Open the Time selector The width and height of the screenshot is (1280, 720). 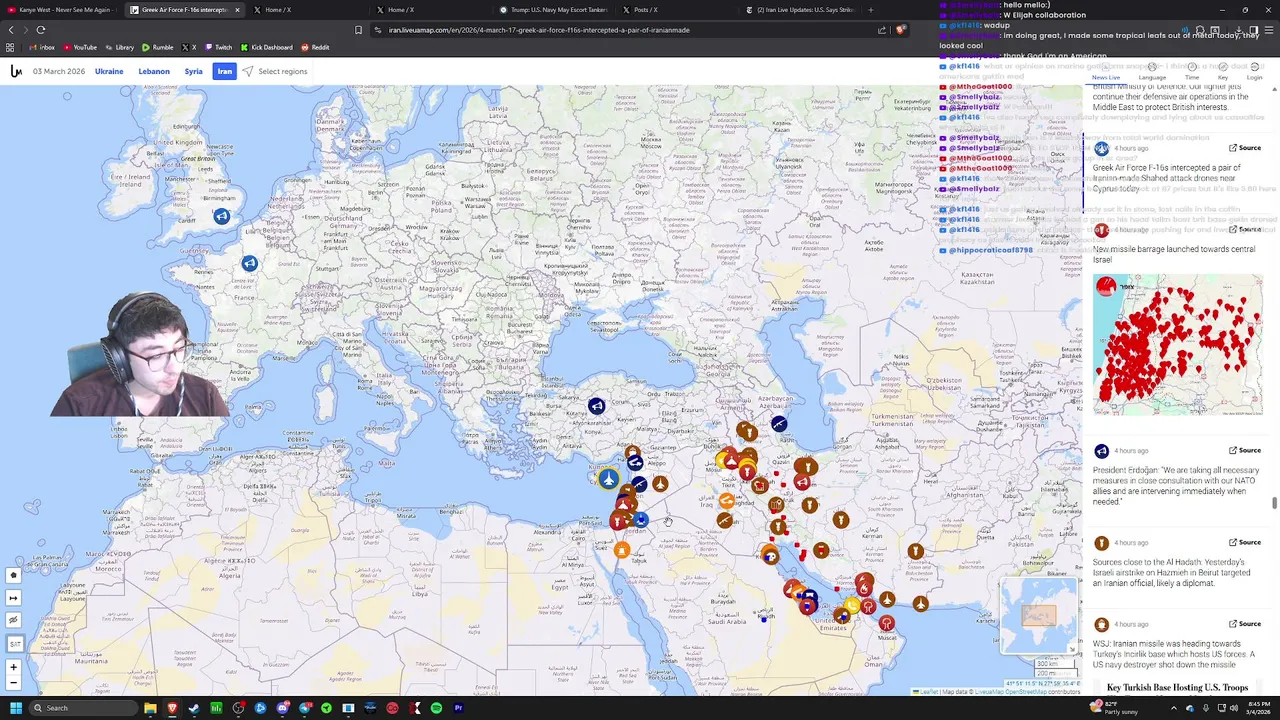tap(1192, 72)
